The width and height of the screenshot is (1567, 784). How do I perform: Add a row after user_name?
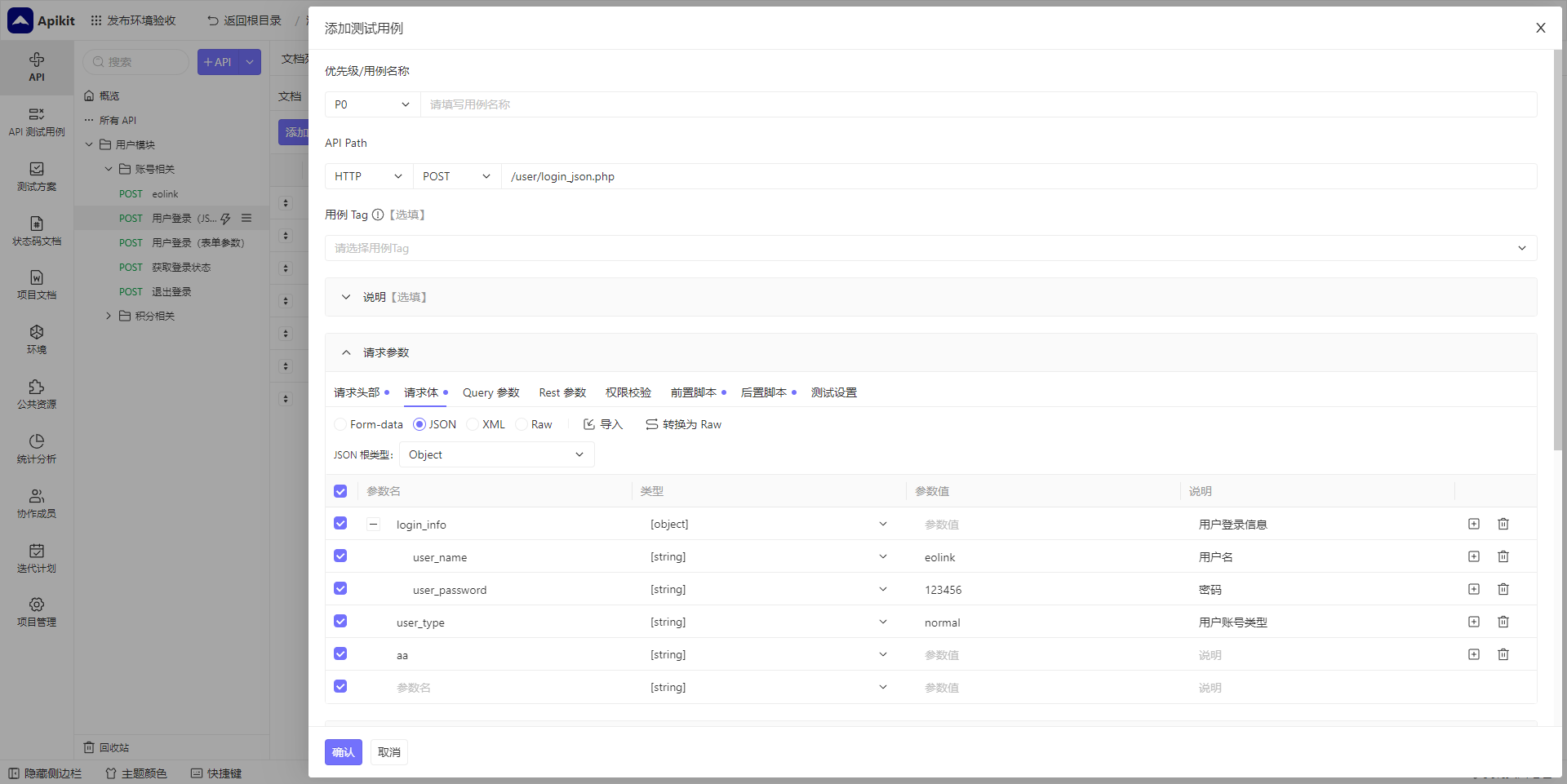pos(1474,556)
